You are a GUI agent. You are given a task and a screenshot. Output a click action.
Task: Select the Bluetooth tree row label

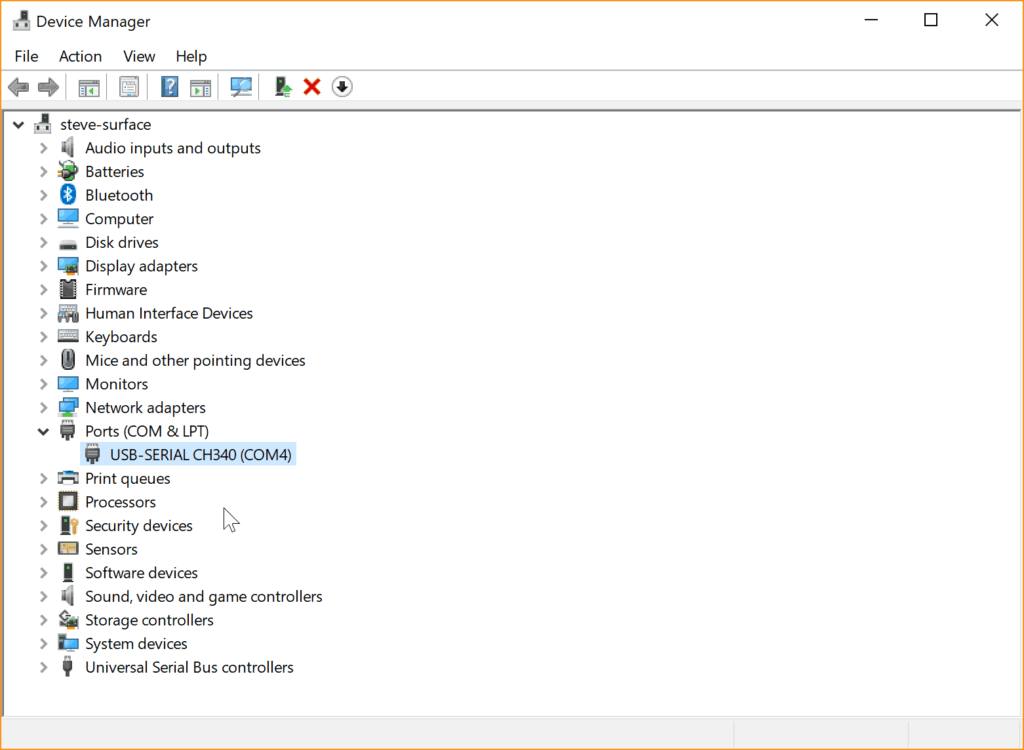coord(119,195)
